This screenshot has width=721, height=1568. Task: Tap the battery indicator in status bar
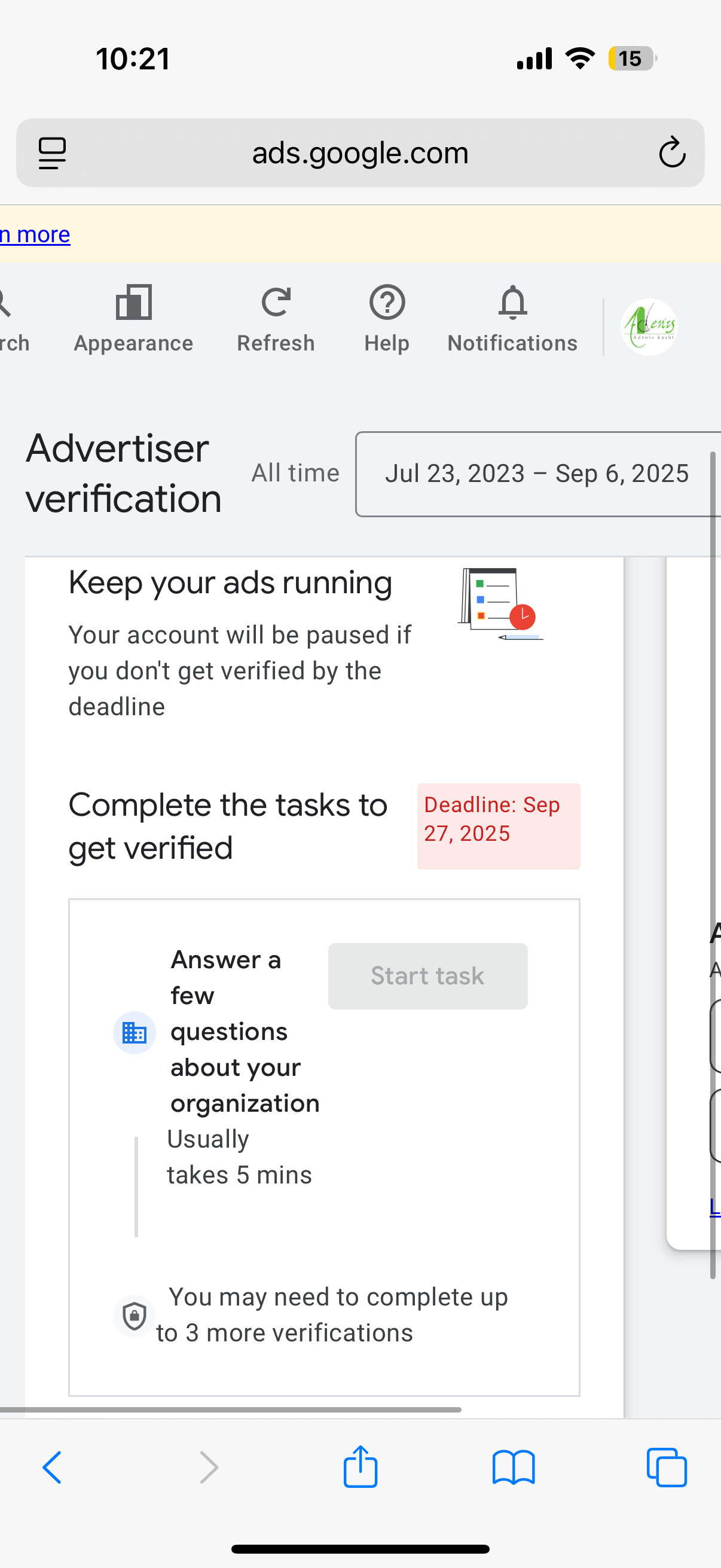633,59
